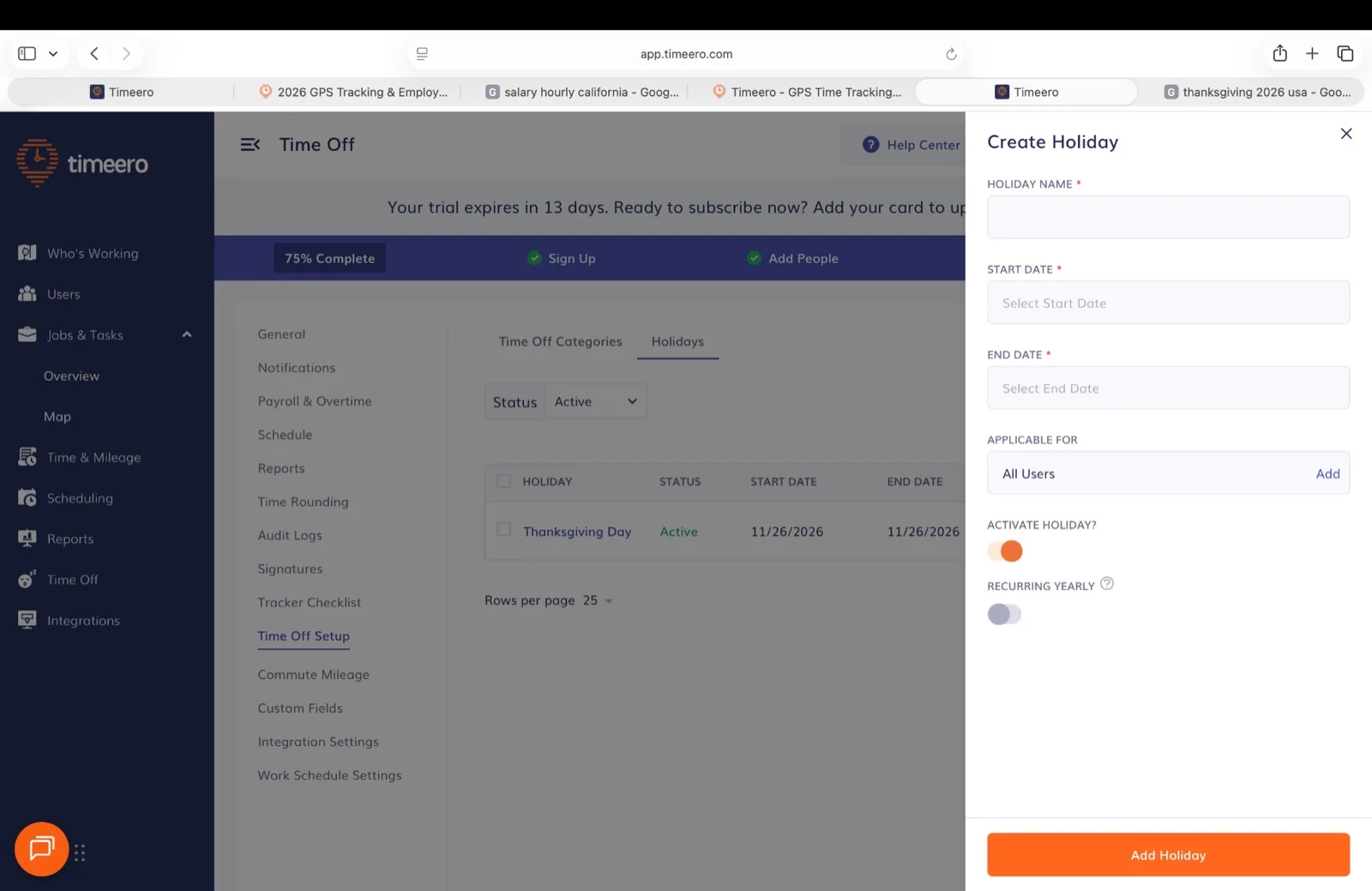This screenshot has height=891, width=1372.
Task: Check the Thanksgiving Day row checkbox
Action: point(504,529)
